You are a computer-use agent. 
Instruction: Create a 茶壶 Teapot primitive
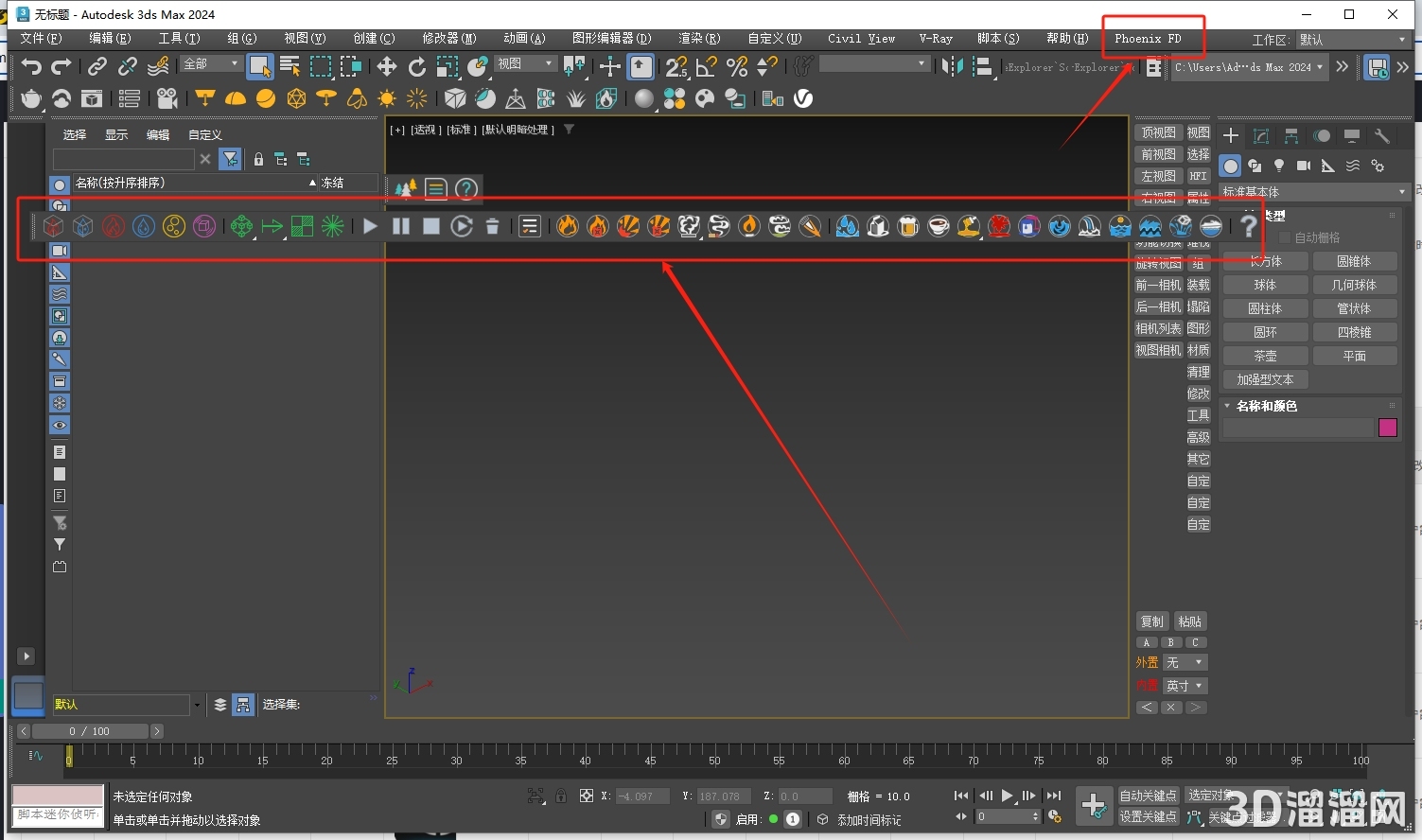point(1264,355)
